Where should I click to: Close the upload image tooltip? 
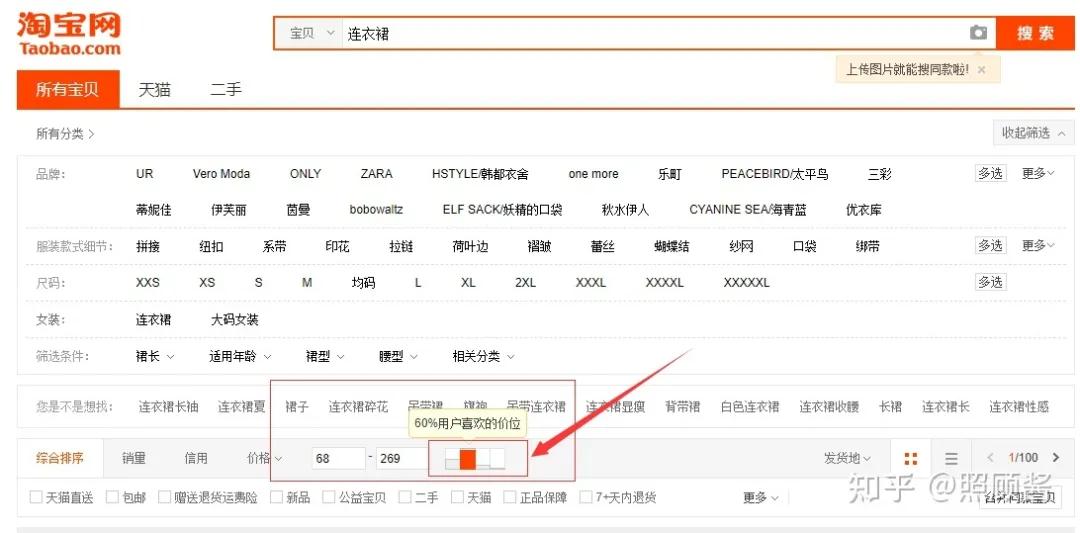[x=982, y=70]
